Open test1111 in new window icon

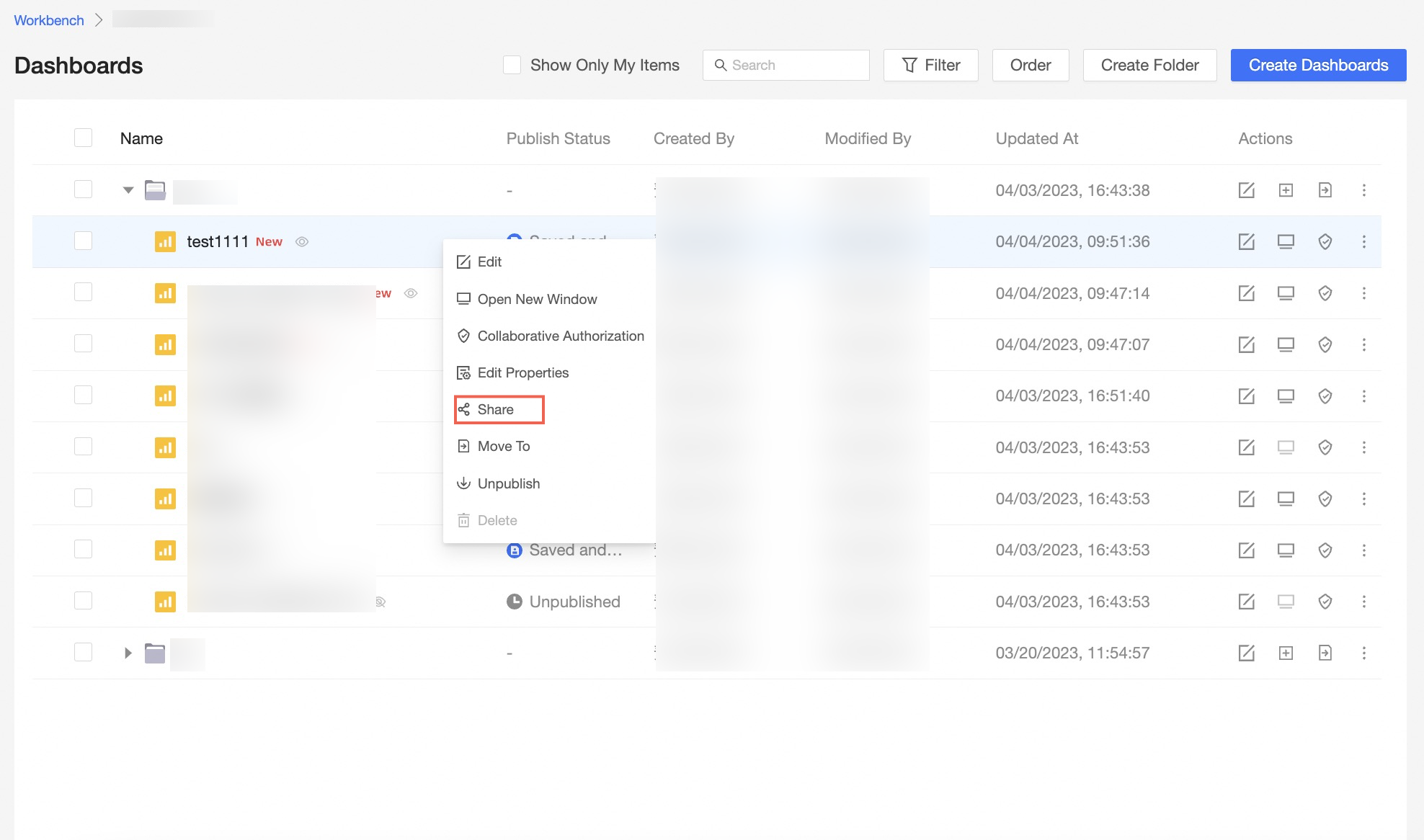[x=1286, y=242]
